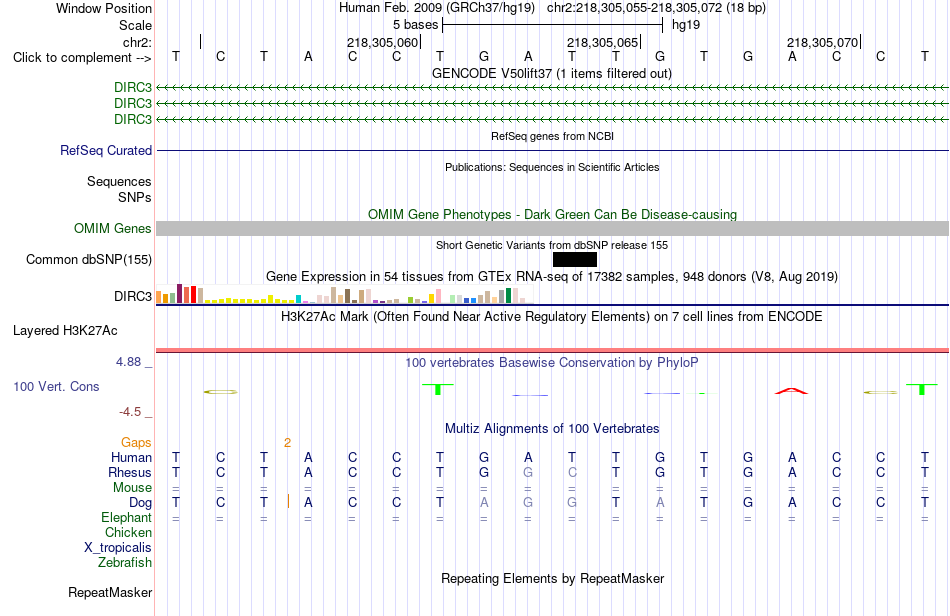950x616 pixels.
Task: Click the Sequences subtrack label
Action: 119,181
